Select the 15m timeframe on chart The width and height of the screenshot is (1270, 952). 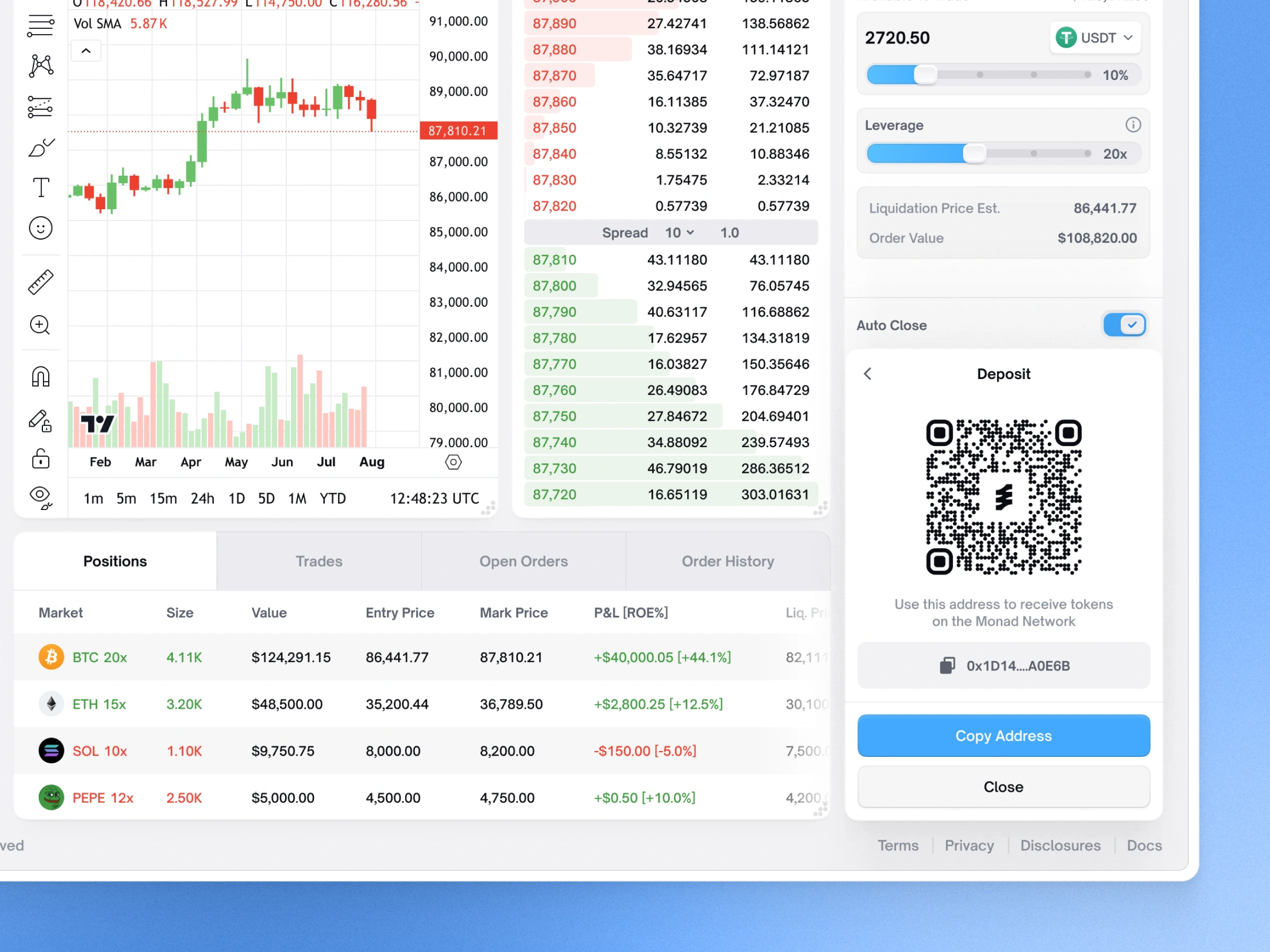click(163, 498)
